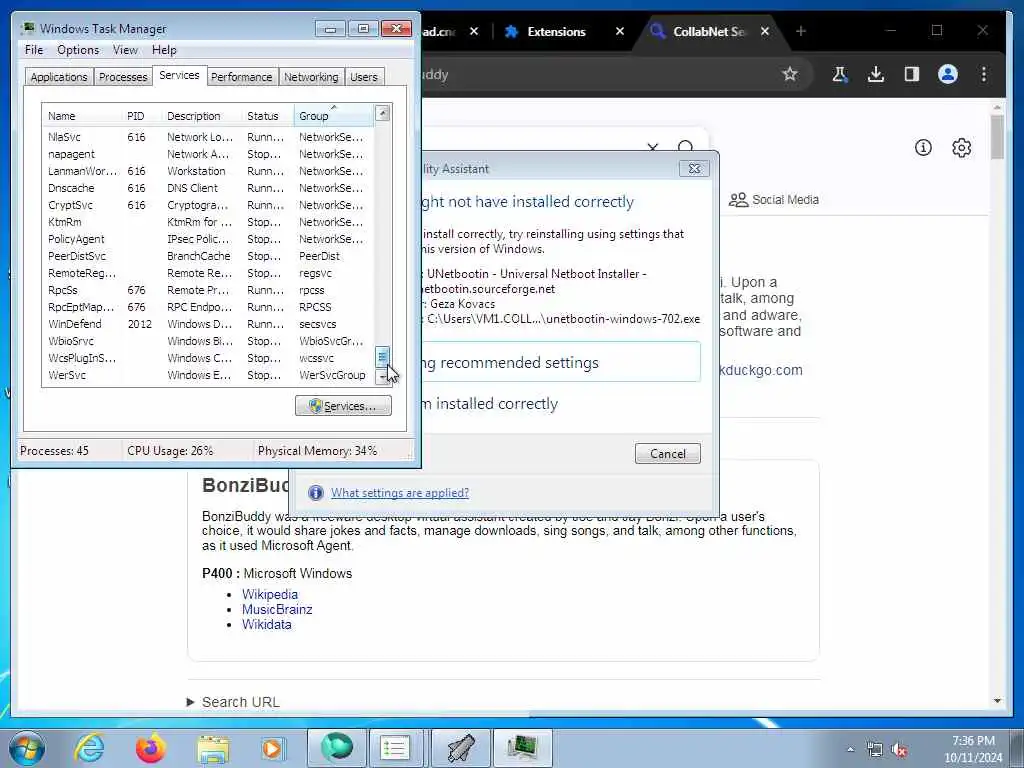The width and height of the screenshot is (1024, 768).
Task: Open the Help menu in Task Manager
Action: click(164, 50)
